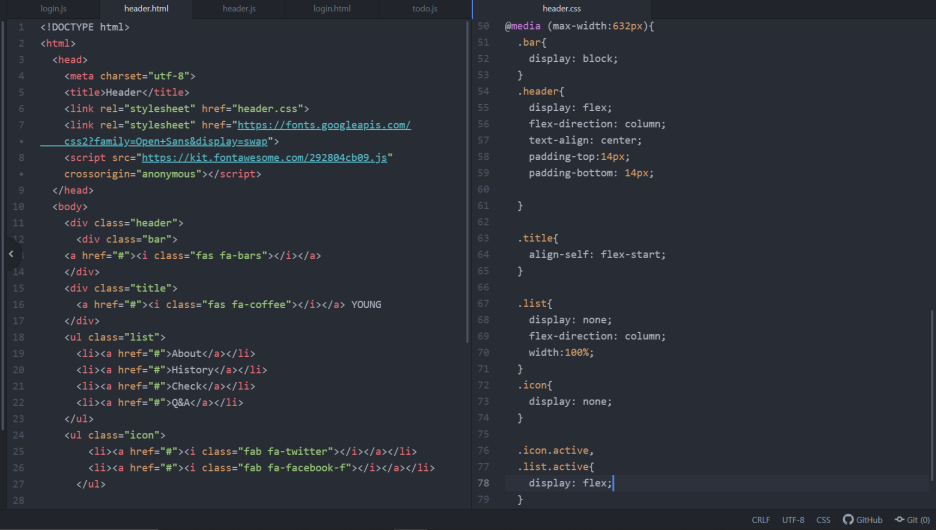Open the GitHub panel from status bar
The image size is (936, 530).
point(863,520)
